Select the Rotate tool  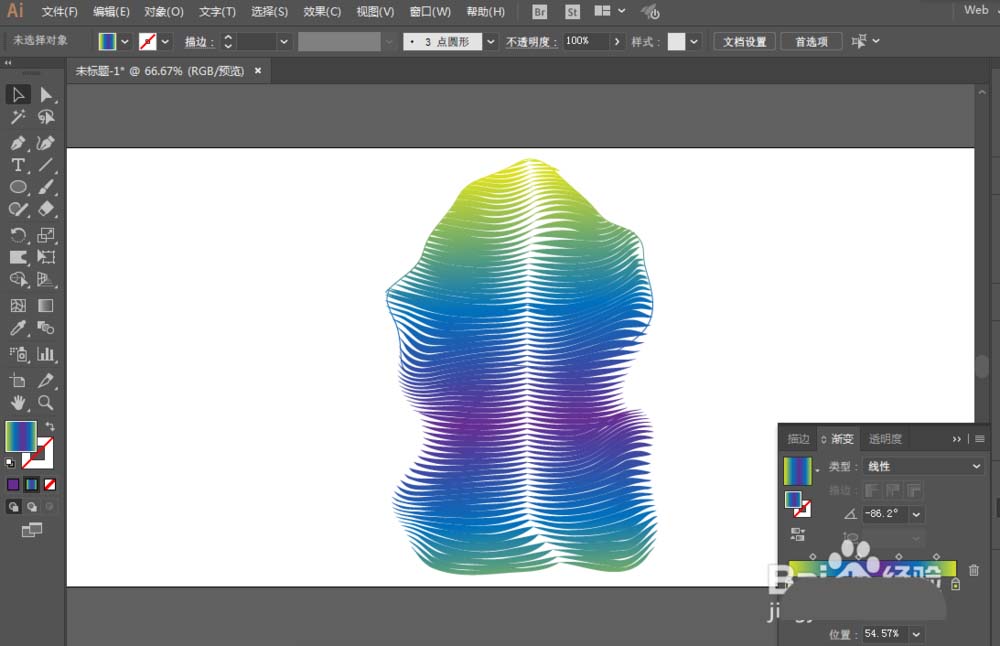[18, 235]
